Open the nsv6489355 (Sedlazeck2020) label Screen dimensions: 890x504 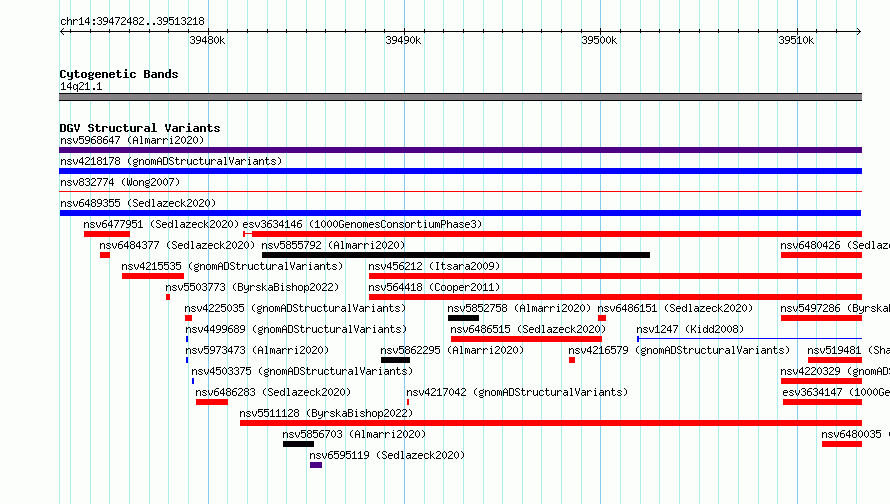coord(138,203)
